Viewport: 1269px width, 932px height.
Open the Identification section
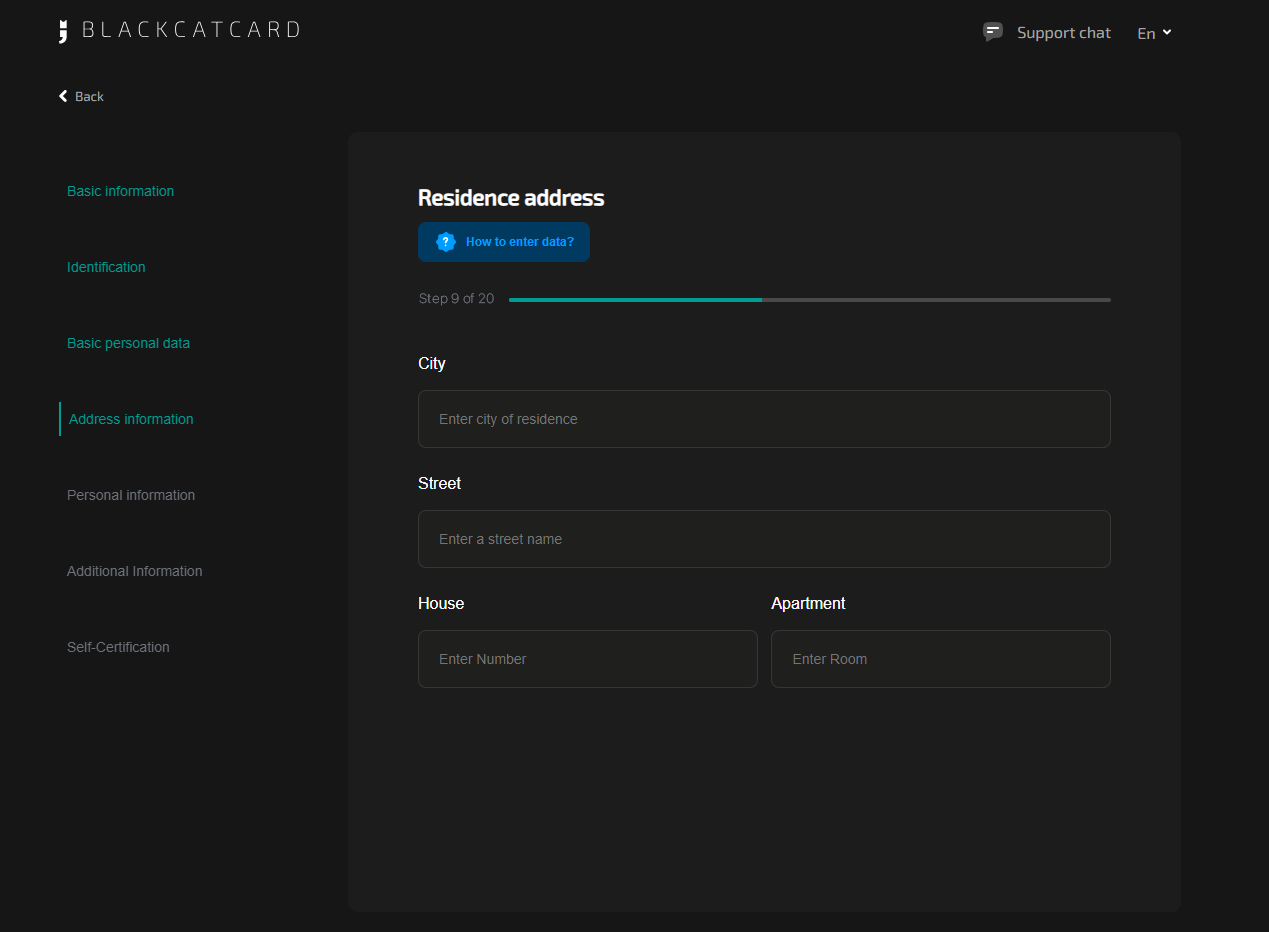[x=106, y=267]
